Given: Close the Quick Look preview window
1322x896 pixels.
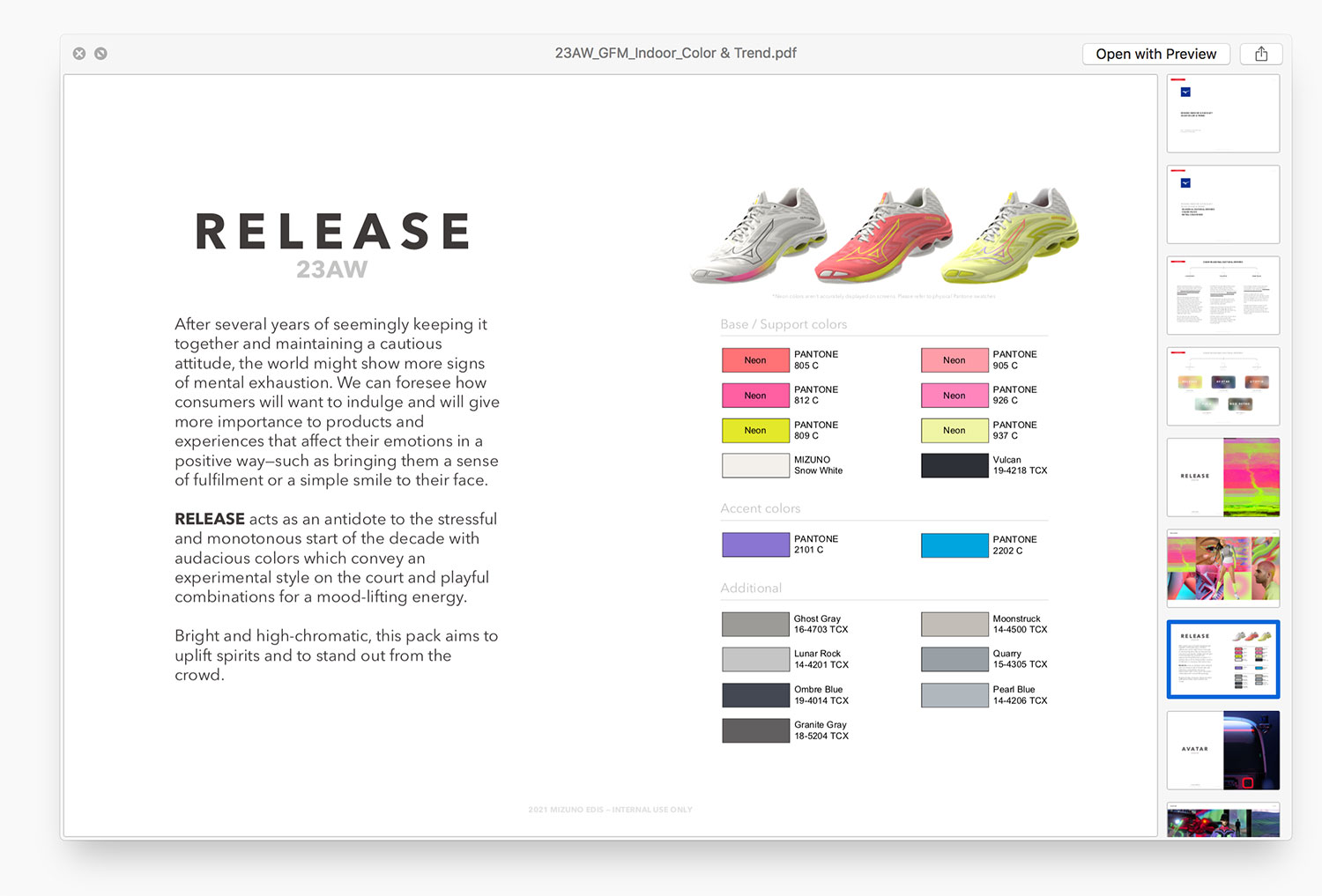Looking at the screenshot, I should [79, 54].
